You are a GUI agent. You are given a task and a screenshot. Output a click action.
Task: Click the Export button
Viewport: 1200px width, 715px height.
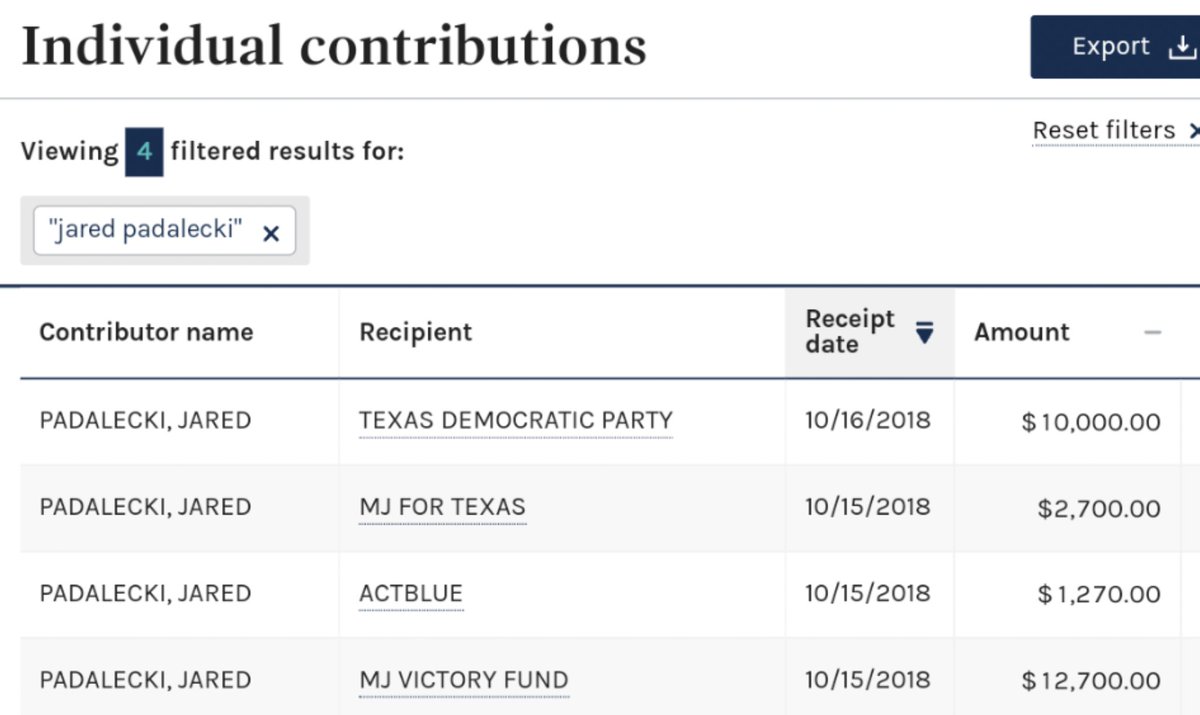point(1115,47)
